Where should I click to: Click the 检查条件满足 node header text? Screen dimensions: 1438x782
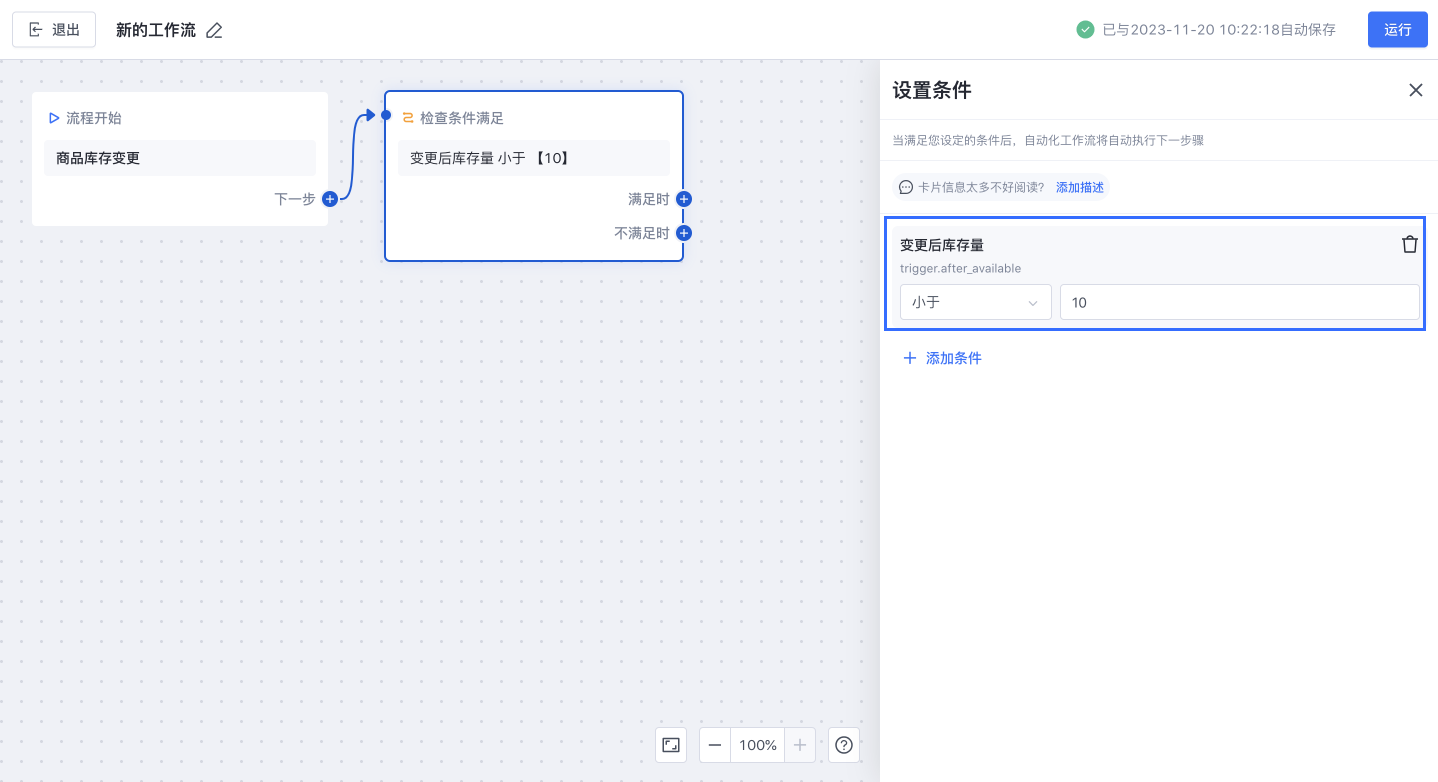pos(462,118)
